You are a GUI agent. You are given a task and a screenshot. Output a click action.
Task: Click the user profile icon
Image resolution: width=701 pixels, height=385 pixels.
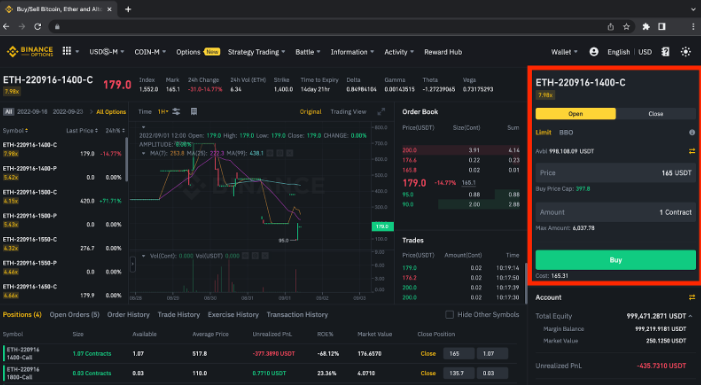tap(594, 52)
